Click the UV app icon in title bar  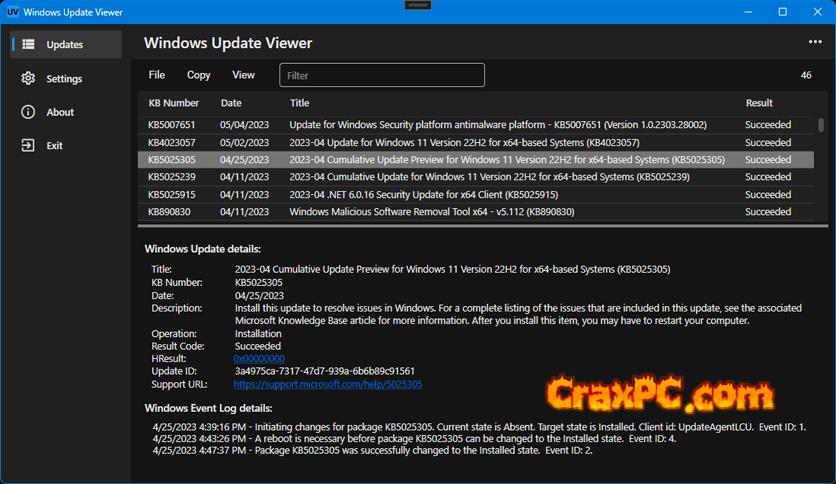(x=13, y=11)
